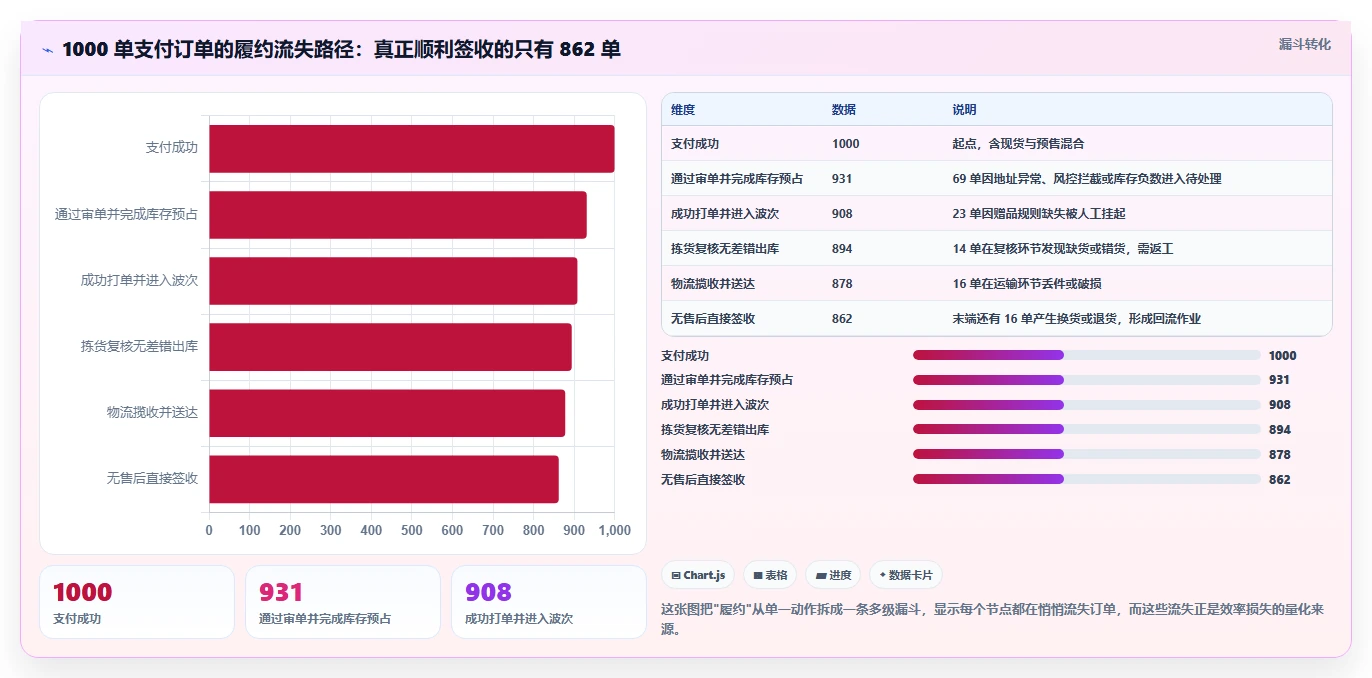Click the 成功打单并进入波次 chart bar
The image size is (1372, 678).
click(393, 280)
